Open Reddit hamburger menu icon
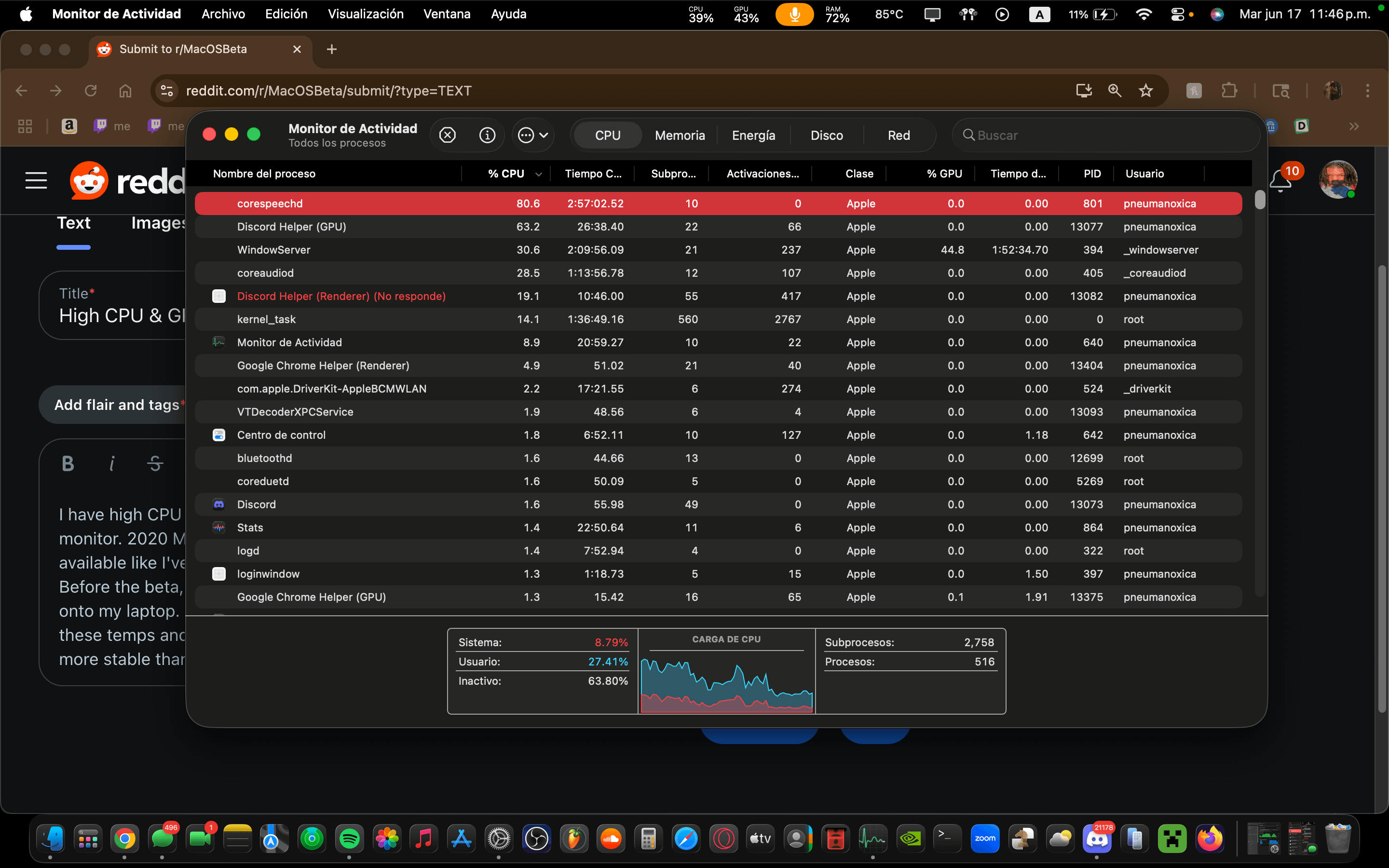 36,180
